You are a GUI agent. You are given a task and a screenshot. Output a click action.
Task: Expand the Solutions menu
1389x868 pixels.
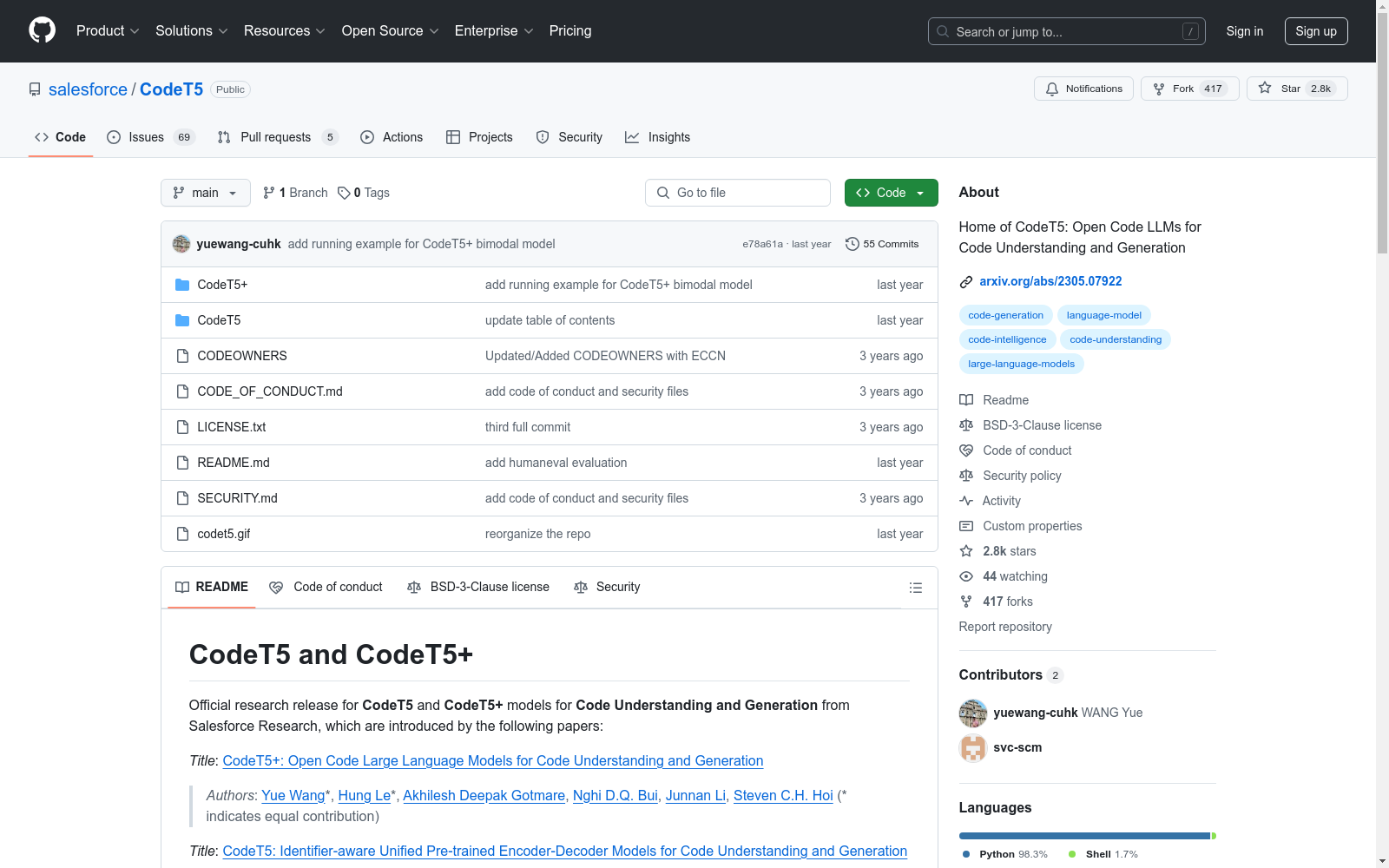coord(192,31)
